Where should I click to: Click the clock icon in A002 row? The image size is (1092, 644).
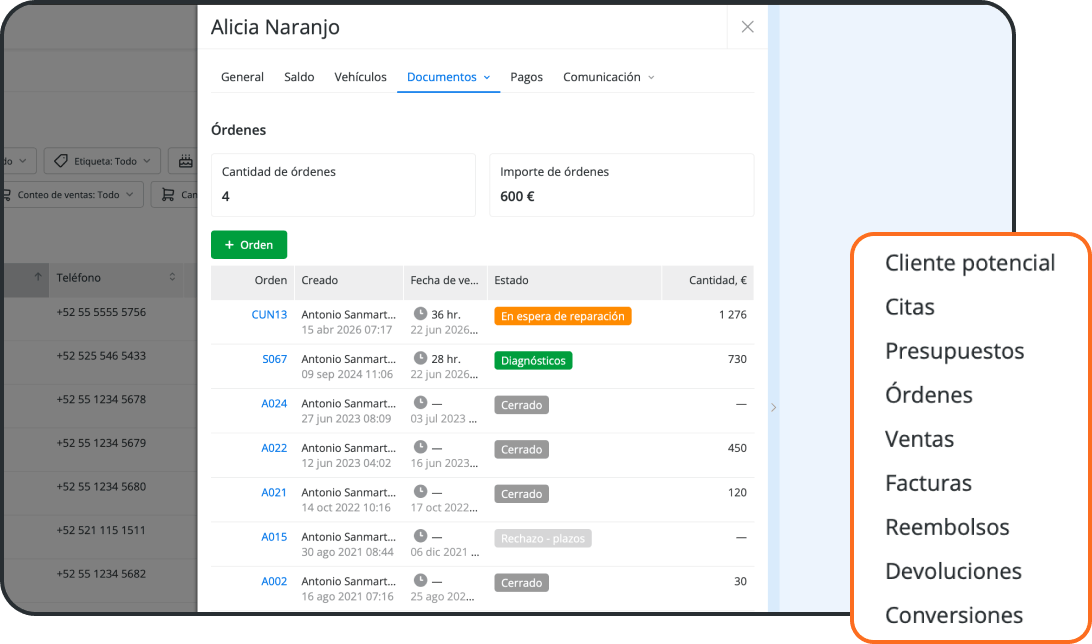pos(420,581)
